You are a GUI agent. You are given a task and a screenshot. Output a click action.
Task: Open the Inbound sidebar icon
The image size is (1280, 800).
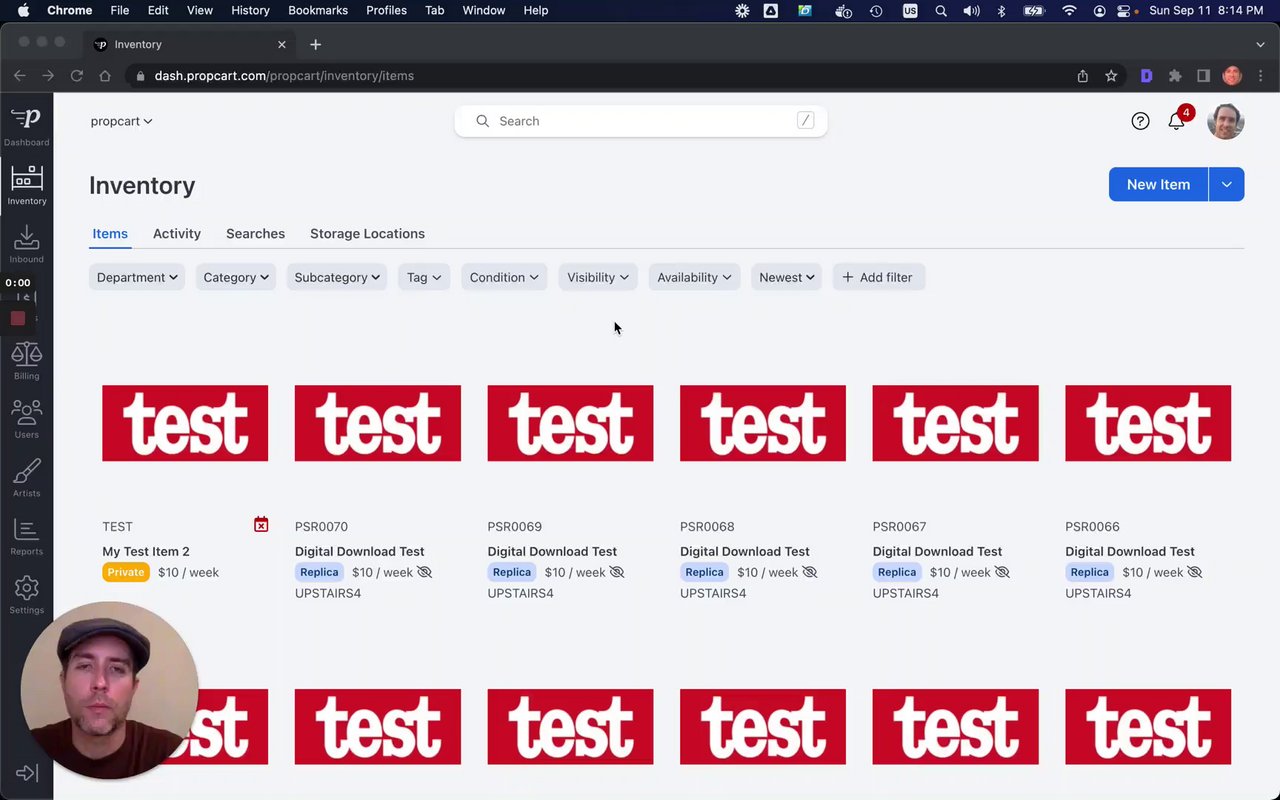[x=27, y=244]
